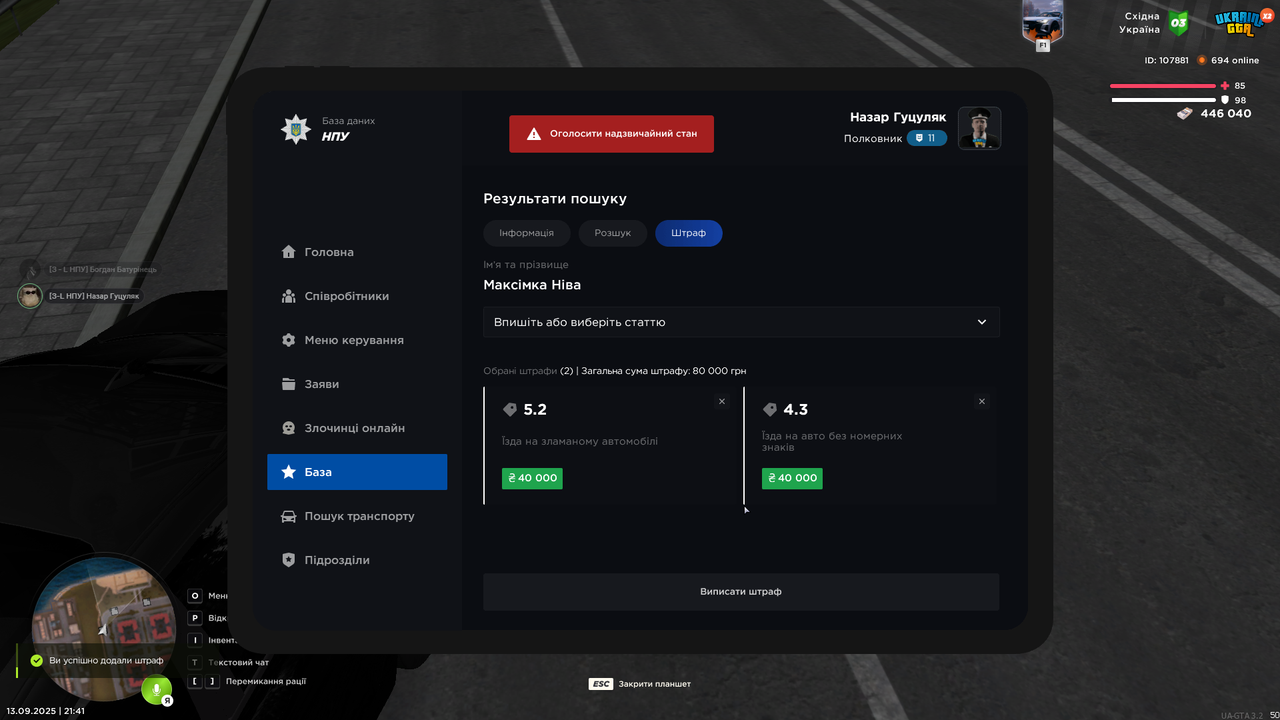Click Закрити планшет hint
Screen dimensions: 1280x720
(655, 684)
